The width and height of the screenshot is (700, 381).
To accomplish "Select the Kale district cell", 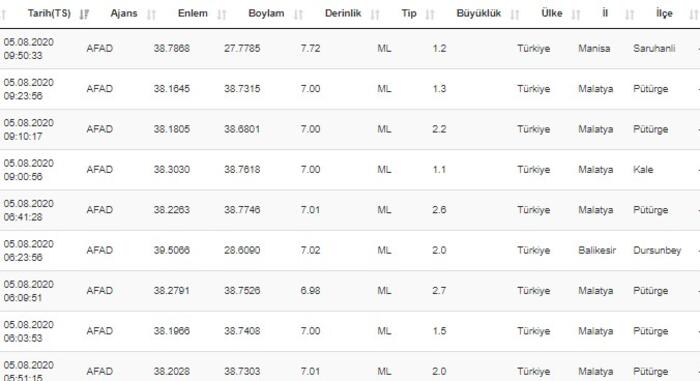I will point(643,170).
